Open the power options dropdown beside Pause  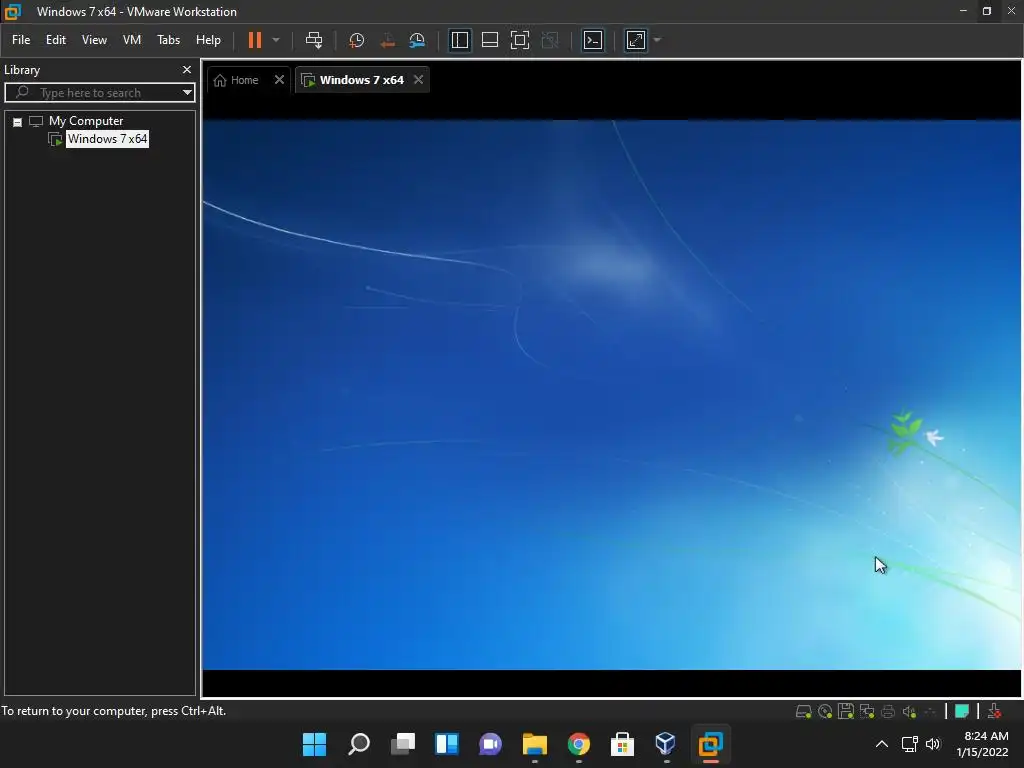276,40
